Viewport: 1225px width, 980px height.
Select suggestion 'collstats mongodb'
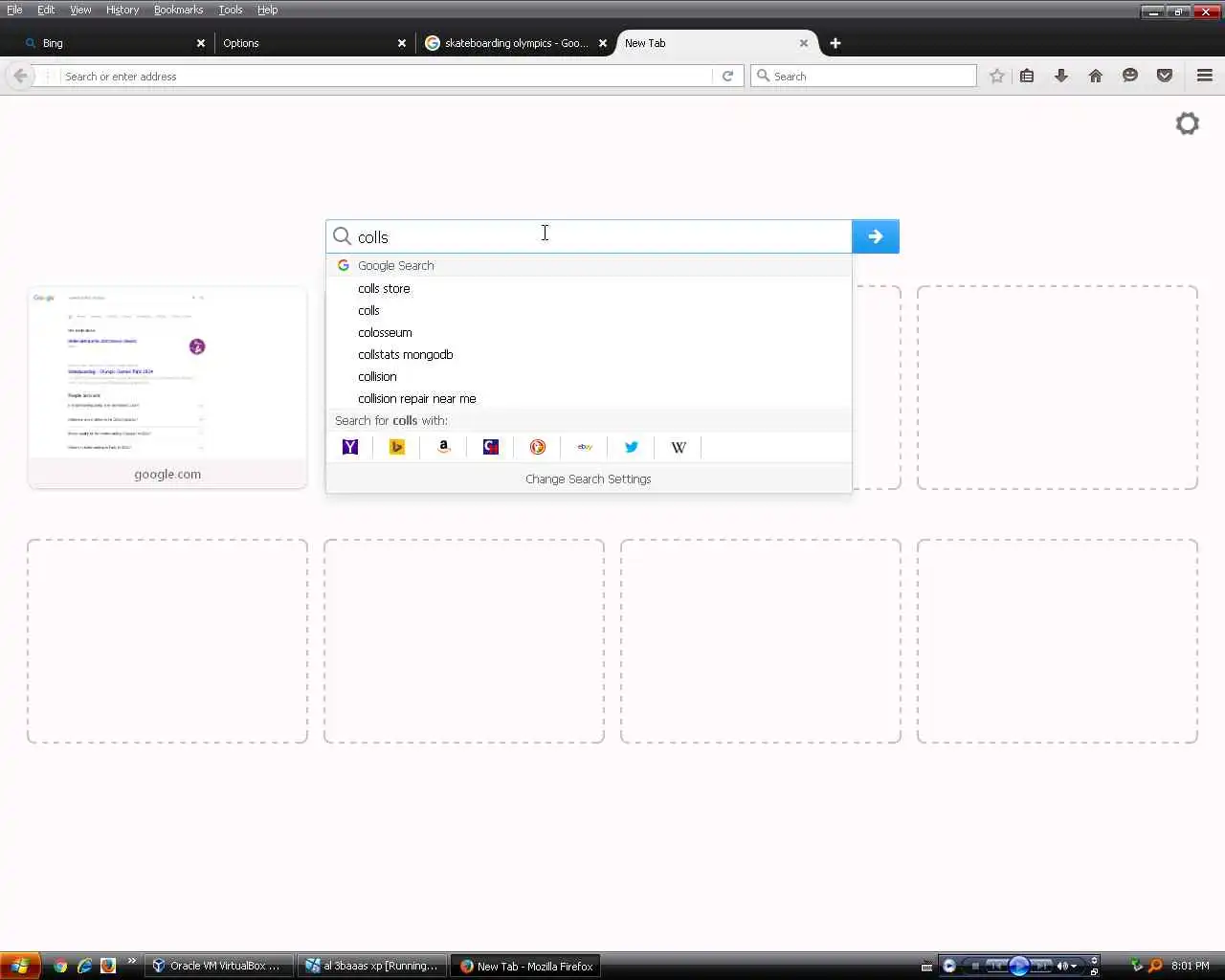pos(589,354)
